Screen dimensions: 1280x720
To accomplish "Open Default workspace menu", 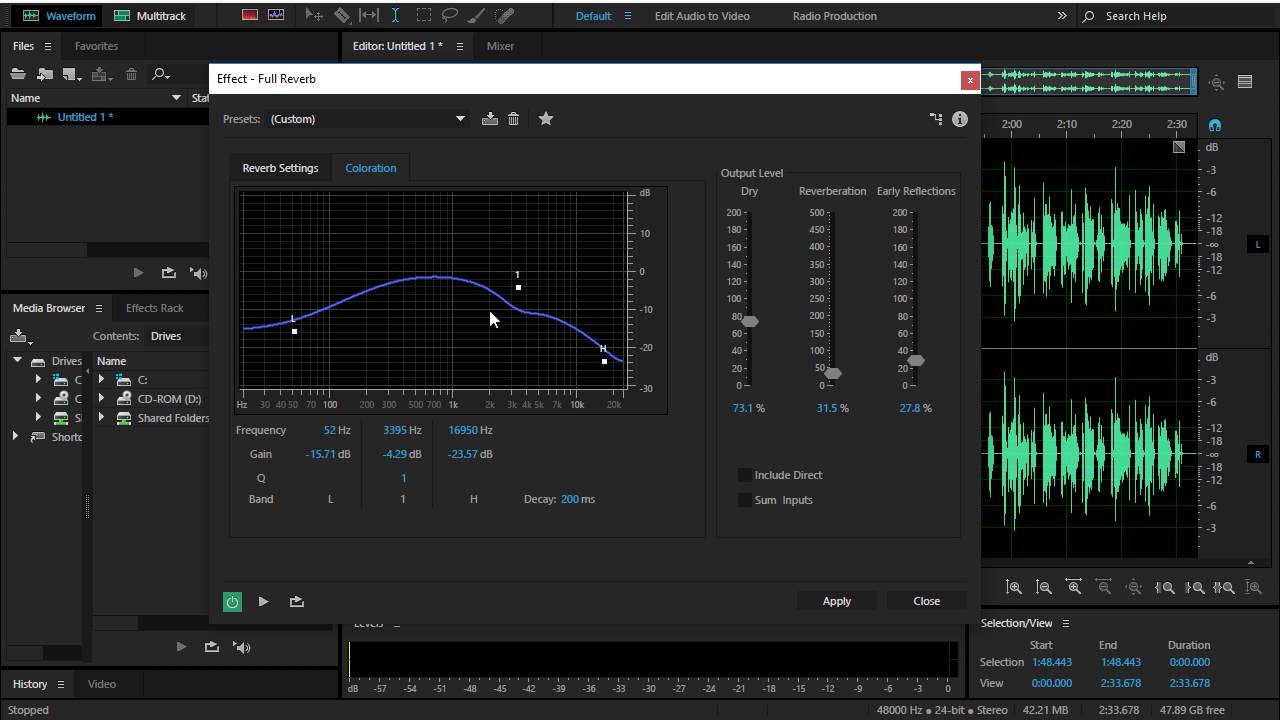I will tap(604, 16).
